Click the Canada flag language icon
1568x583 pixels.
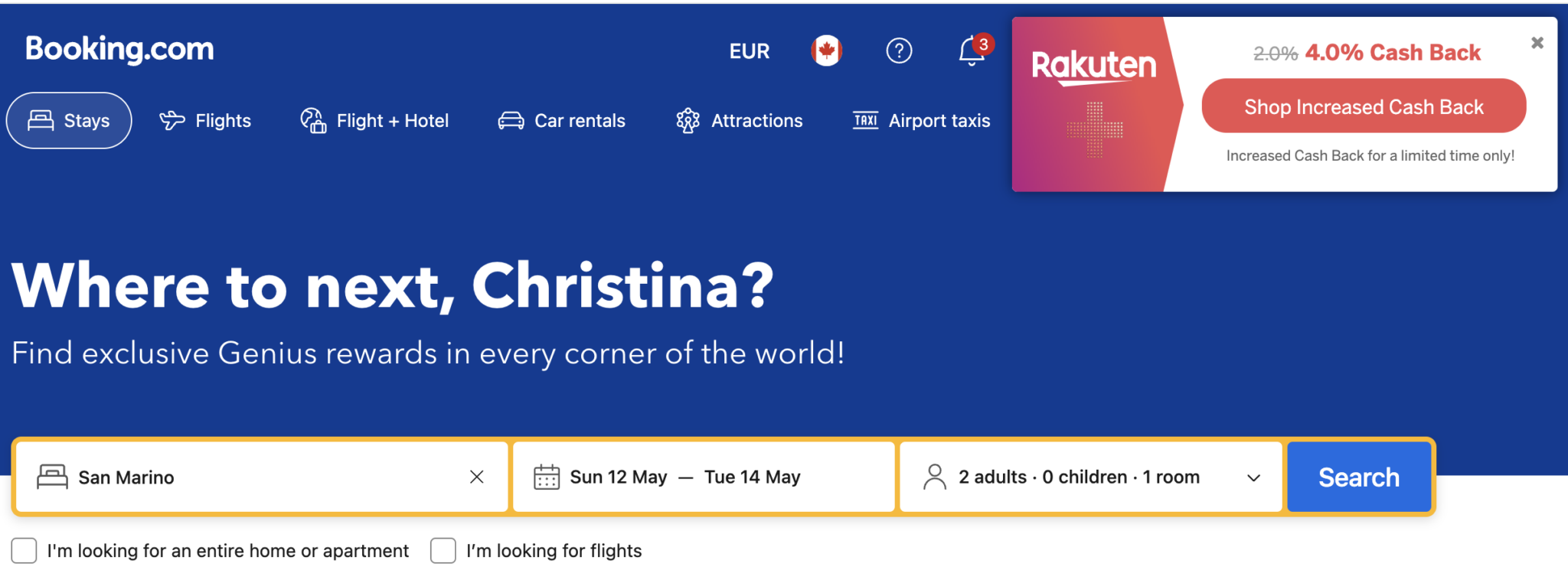click(x=826, y=51)
